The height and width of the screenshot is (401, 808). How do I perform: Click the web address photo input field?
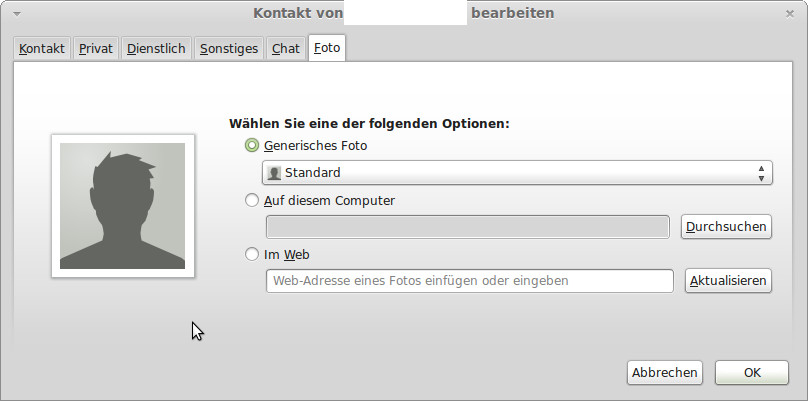tap(469, 281)
